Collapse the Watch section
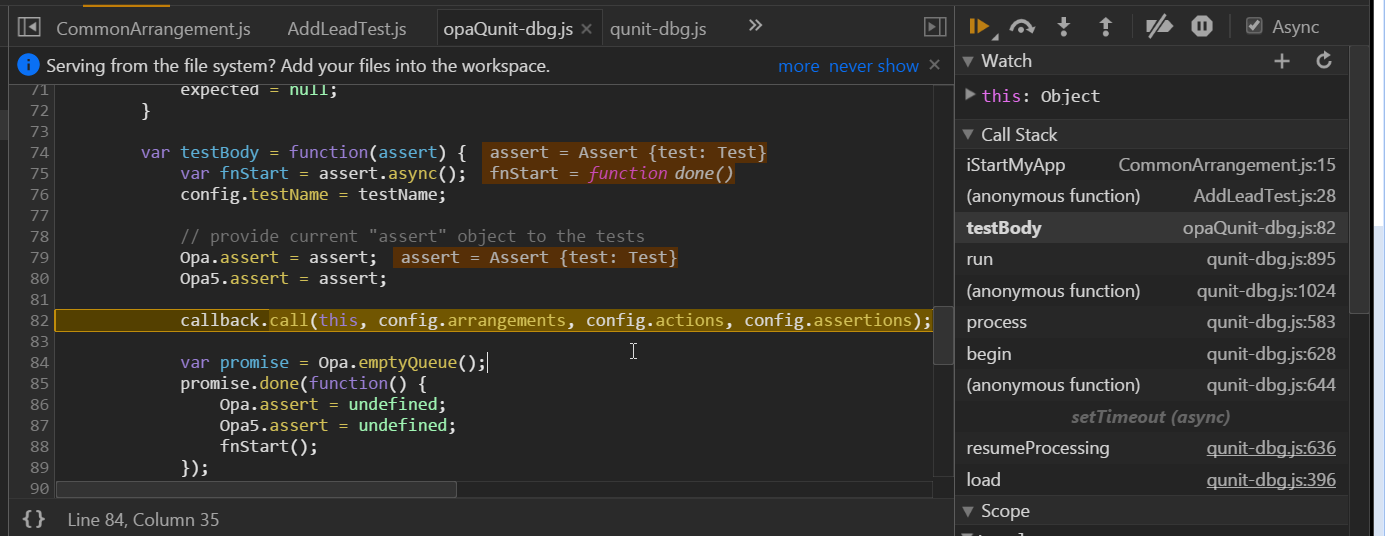The height and width of the screenshot is (536, 1385). coord(968,61)
